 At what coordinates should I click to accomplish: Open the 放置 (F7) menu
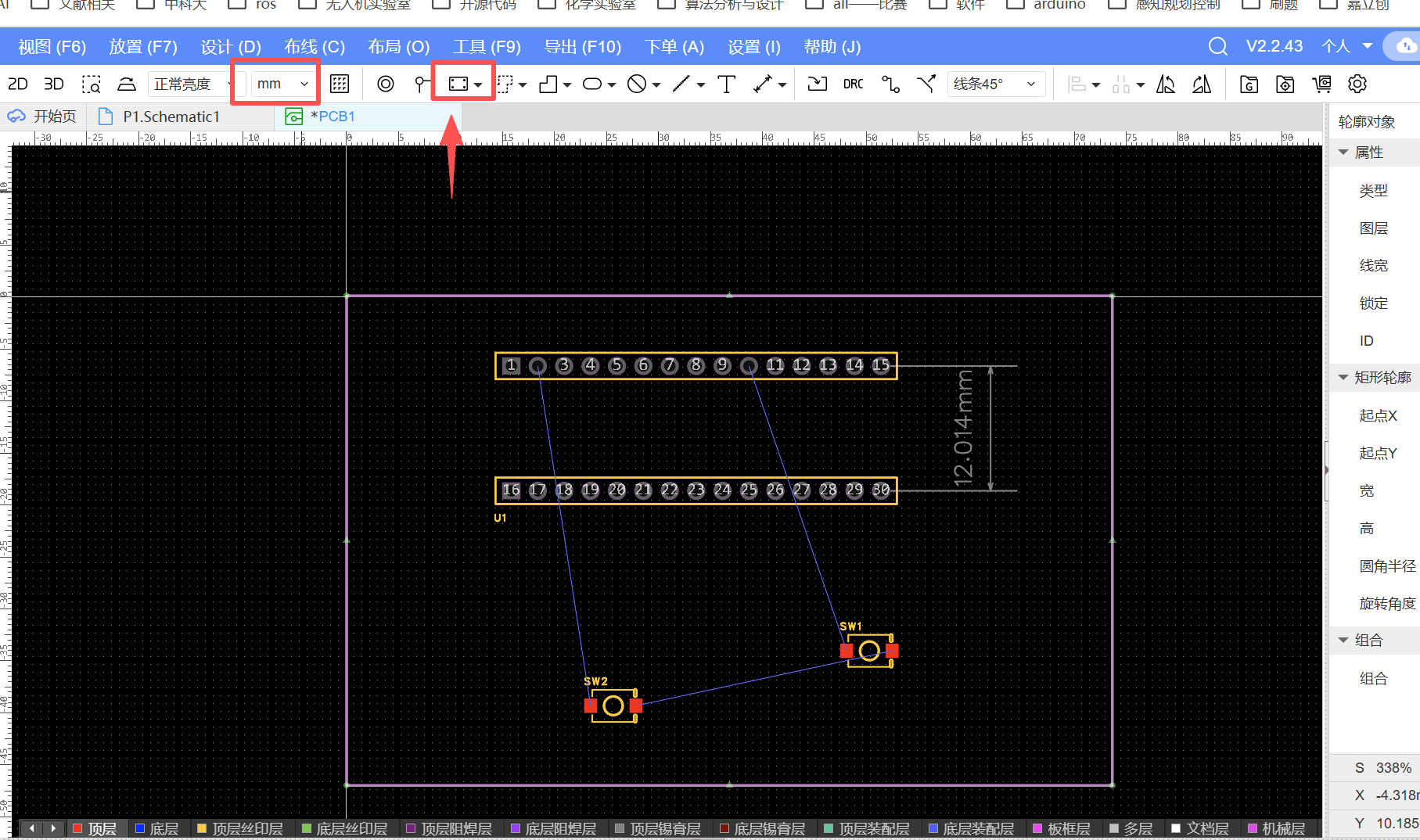click(143, 47)
